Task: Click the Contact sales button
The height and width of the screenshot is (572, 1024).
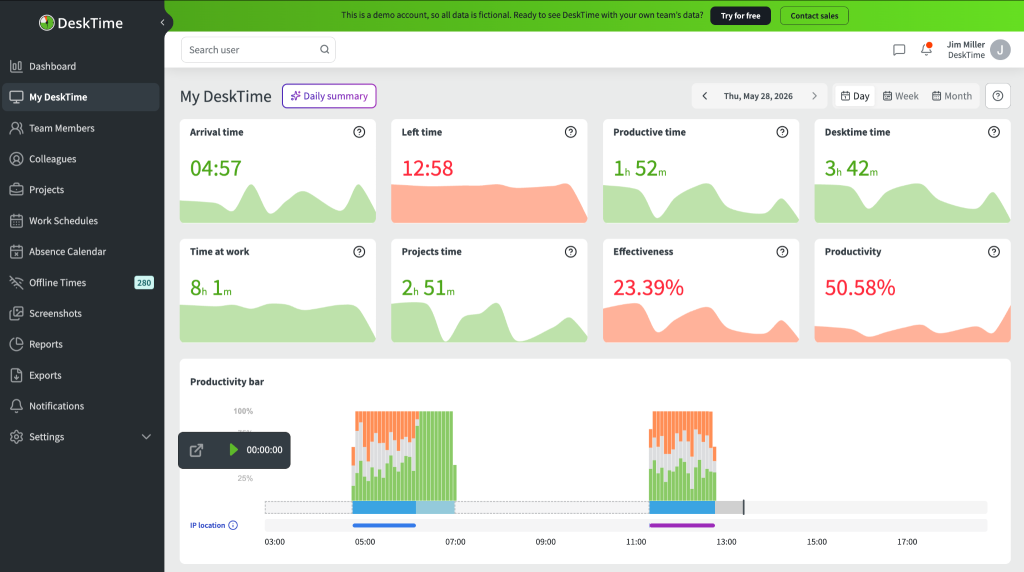Action: (x=814, y=16)
